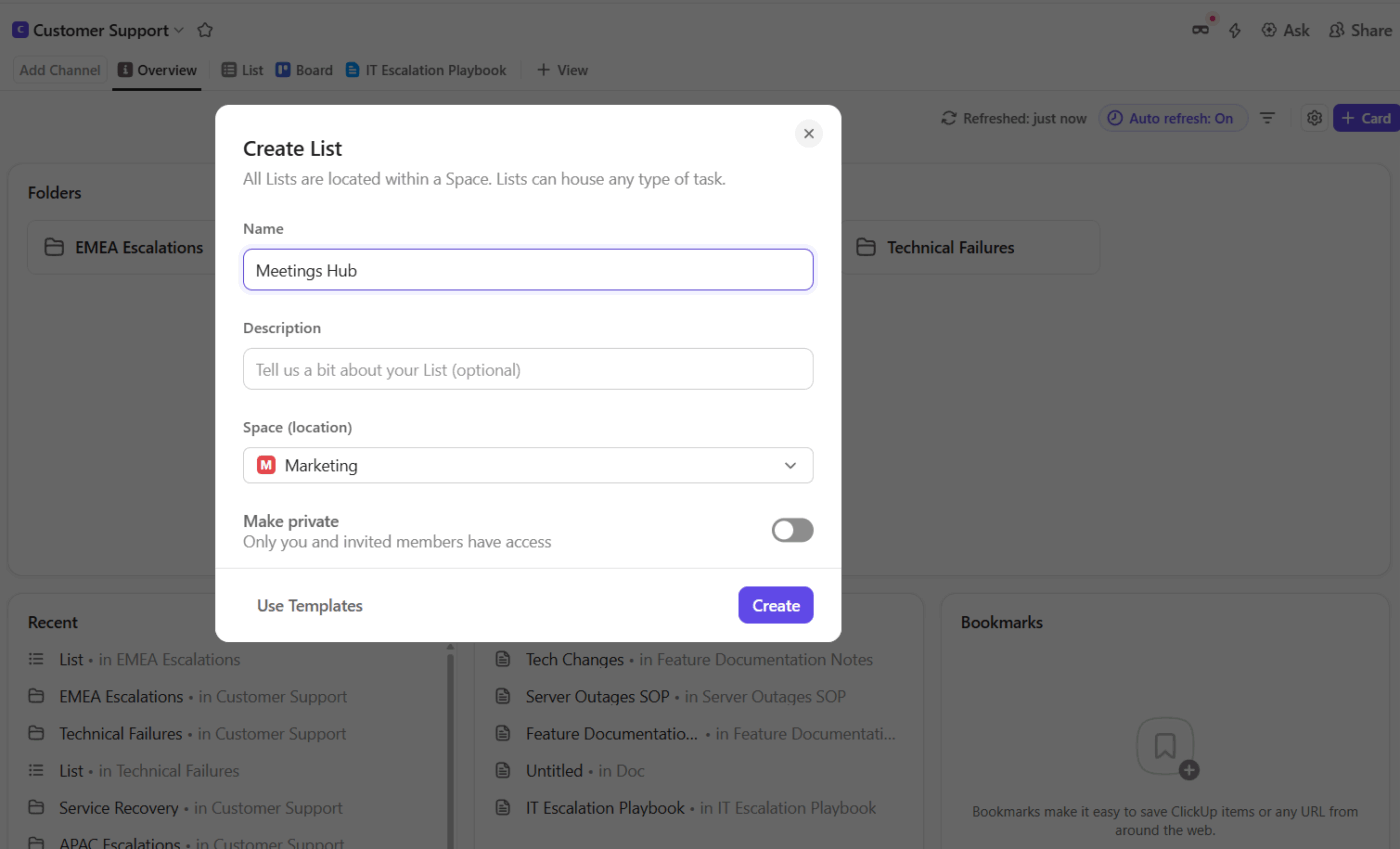This screenshot has width=1400, height=849.
Task: Click the refresh icon beside 'Refreshed: just now'
Action: tap(948, 117)
